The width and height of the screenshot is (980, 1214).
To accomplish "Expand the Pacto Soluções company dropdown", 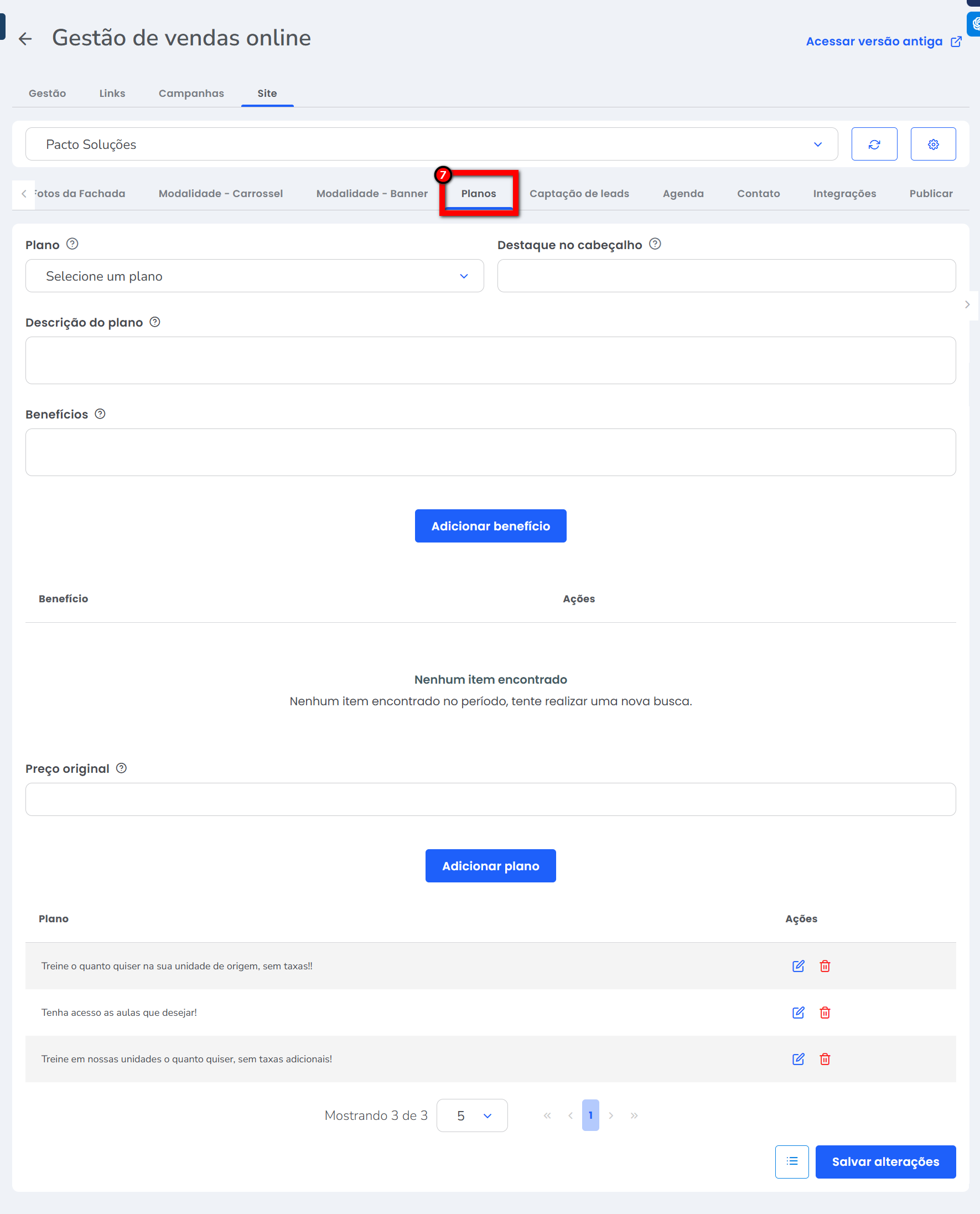I will click(431, 144).
